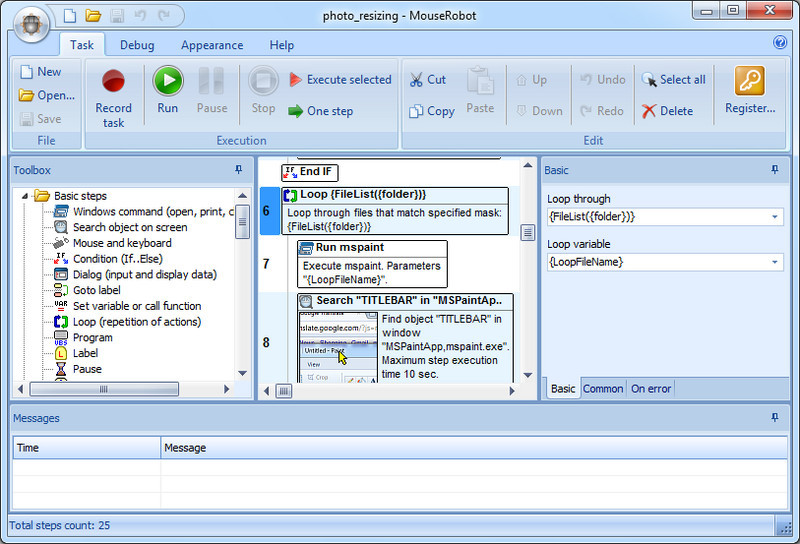The height and width of the screenshot is (544, 800).
Task: Toggle pin on Basic properties panel
Action: point(774,170)
